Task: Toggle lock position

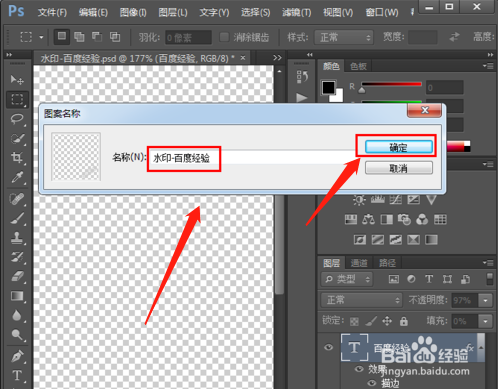Action: [x=387, y=321]
